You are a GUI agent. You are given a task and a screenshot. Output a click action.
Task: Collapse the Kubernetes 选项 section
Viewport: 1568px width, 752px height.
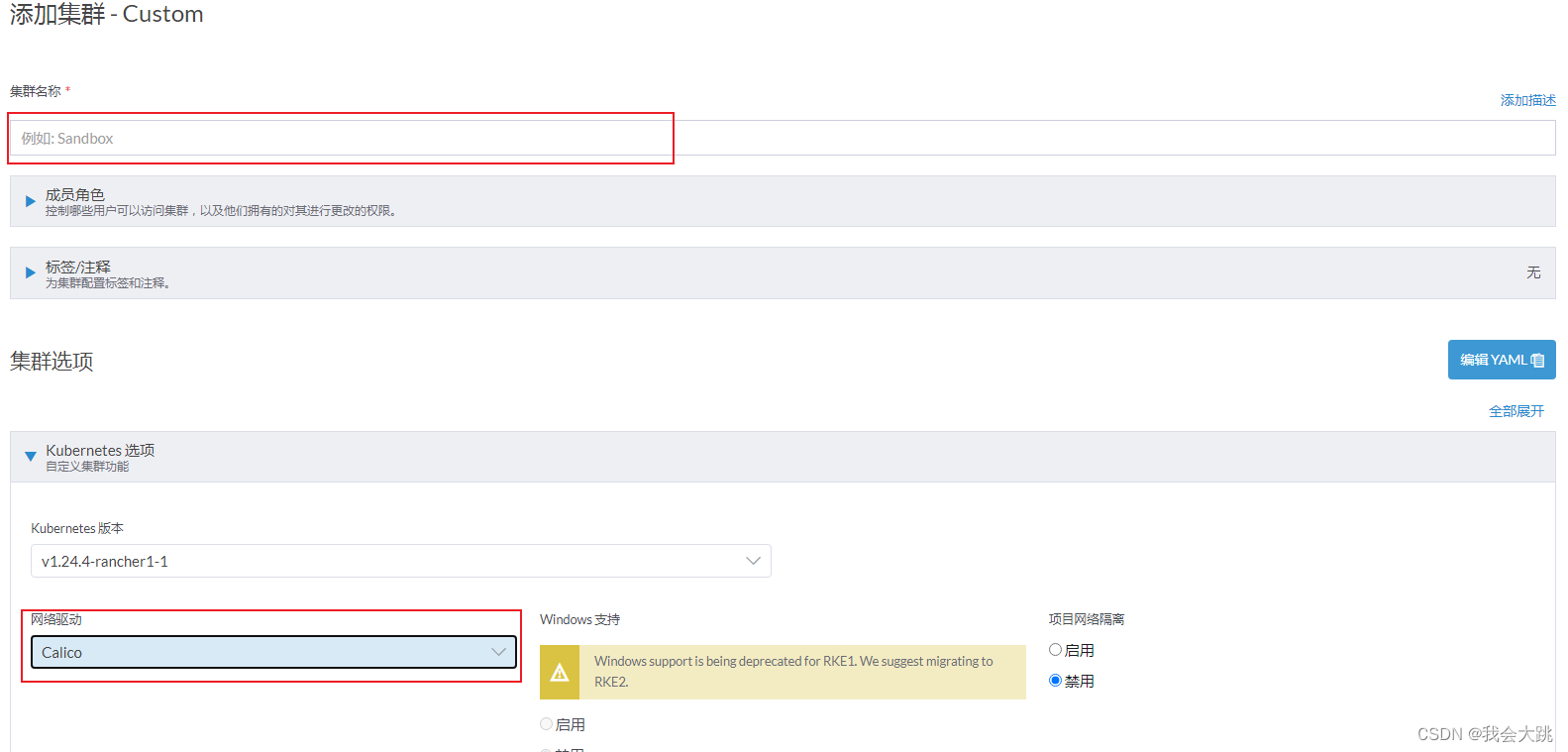click(x=783, y=457)
